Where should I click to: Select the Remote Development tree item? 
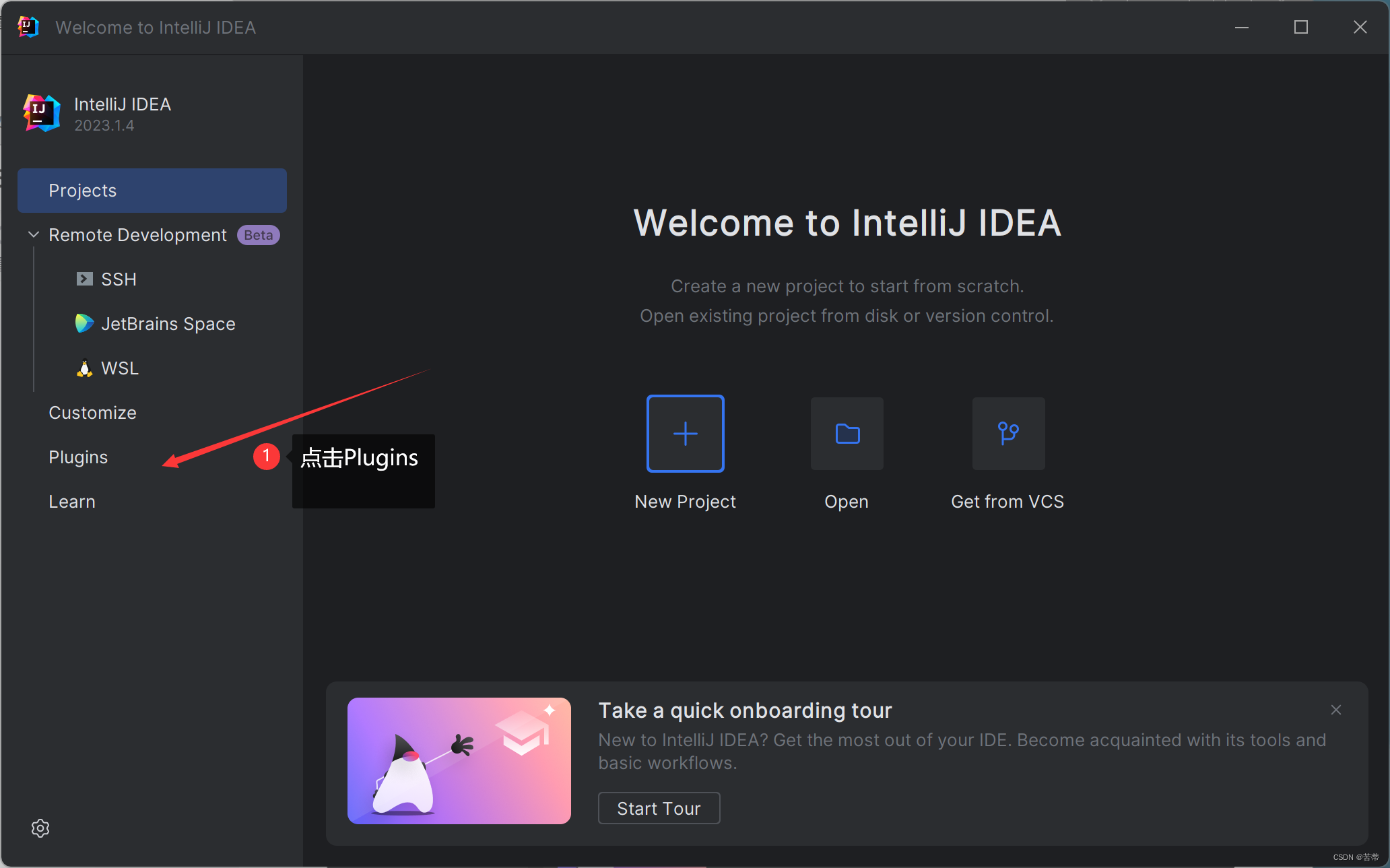(137, 235)
